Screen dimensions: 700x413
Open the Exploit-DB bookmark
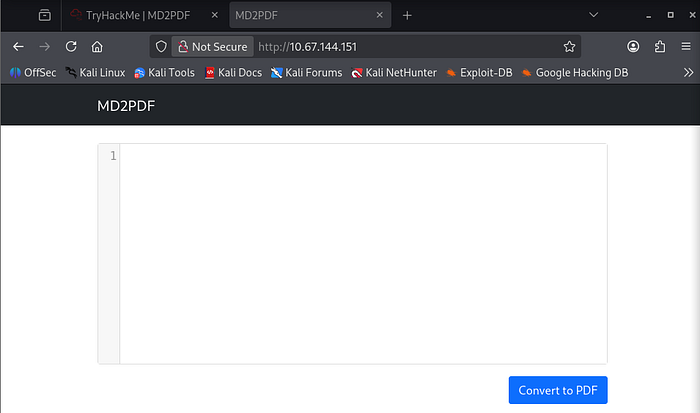479,72
